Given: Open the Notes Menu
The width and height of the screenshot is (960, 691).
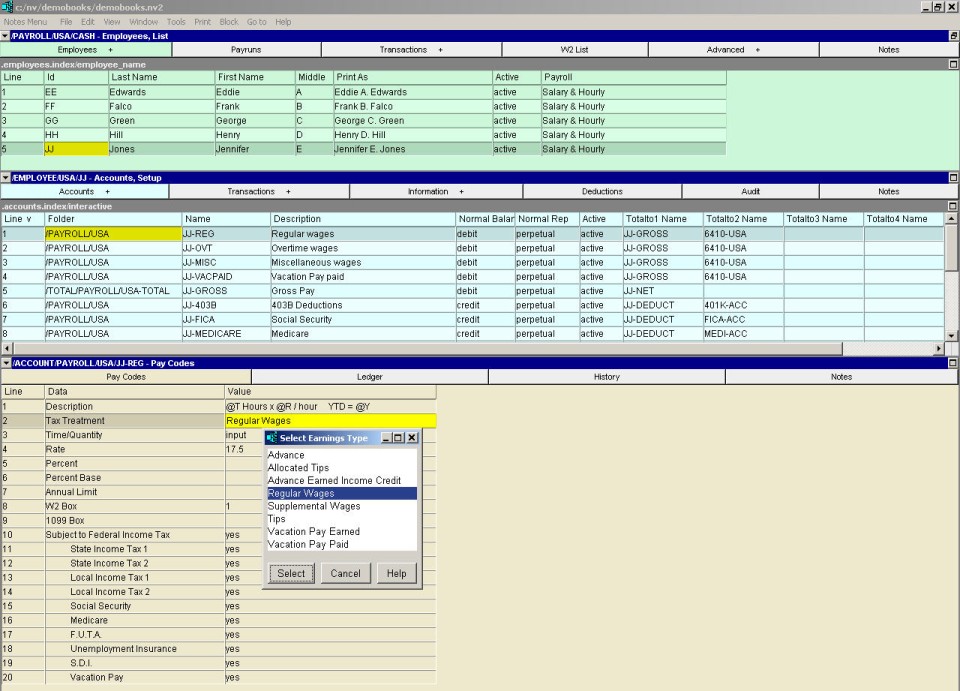Looking at the screenshot, I should pyautogui.click(x=25, y=21).
